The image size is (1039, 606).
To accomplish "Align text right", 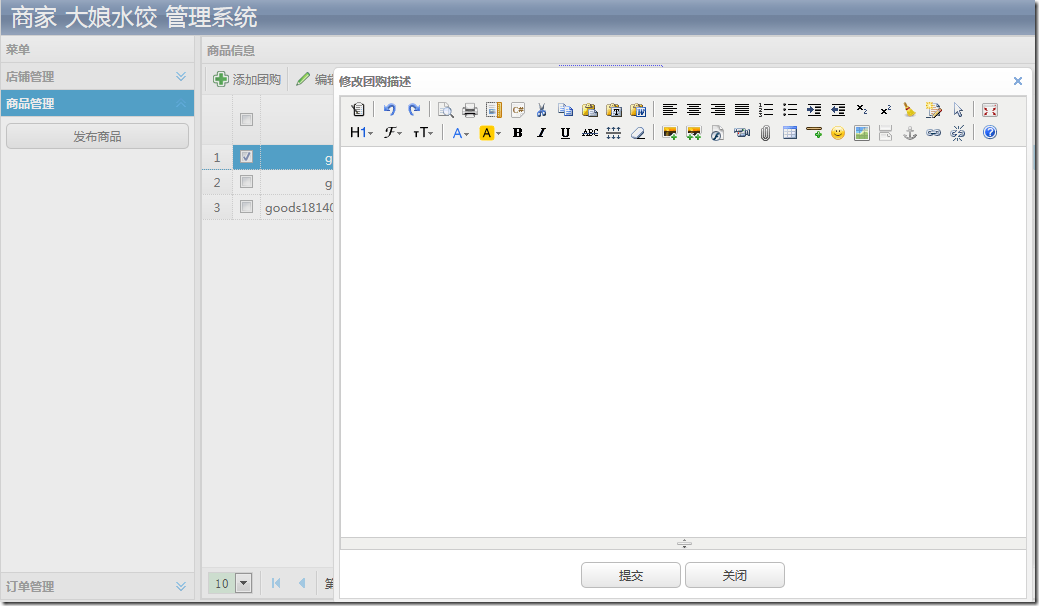I will 718,110.
